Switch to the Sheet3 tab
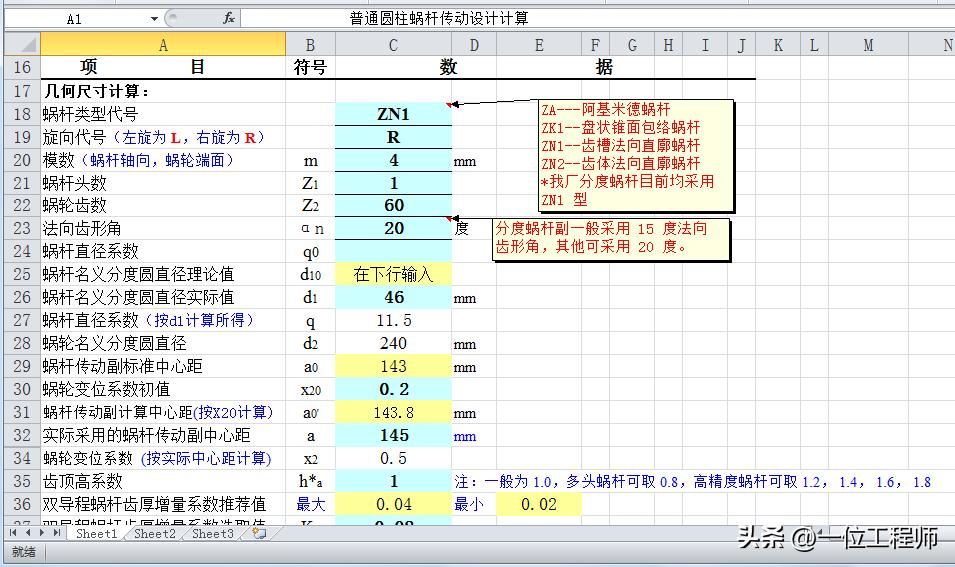The width and height of the screenshot is (955, 567). pyautogui.click(x=213, y=534)
